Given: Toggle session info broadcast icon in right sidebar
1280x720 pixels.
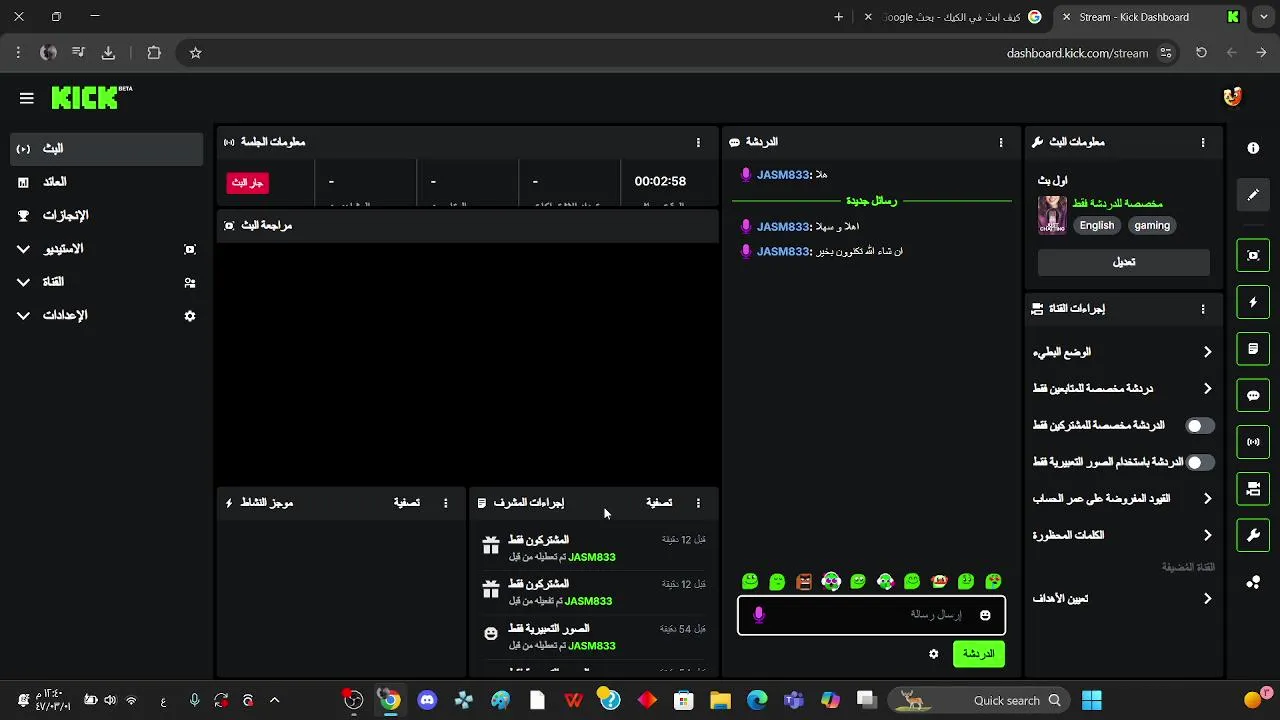Looking at the screenshot, I should click(1253, 442).
